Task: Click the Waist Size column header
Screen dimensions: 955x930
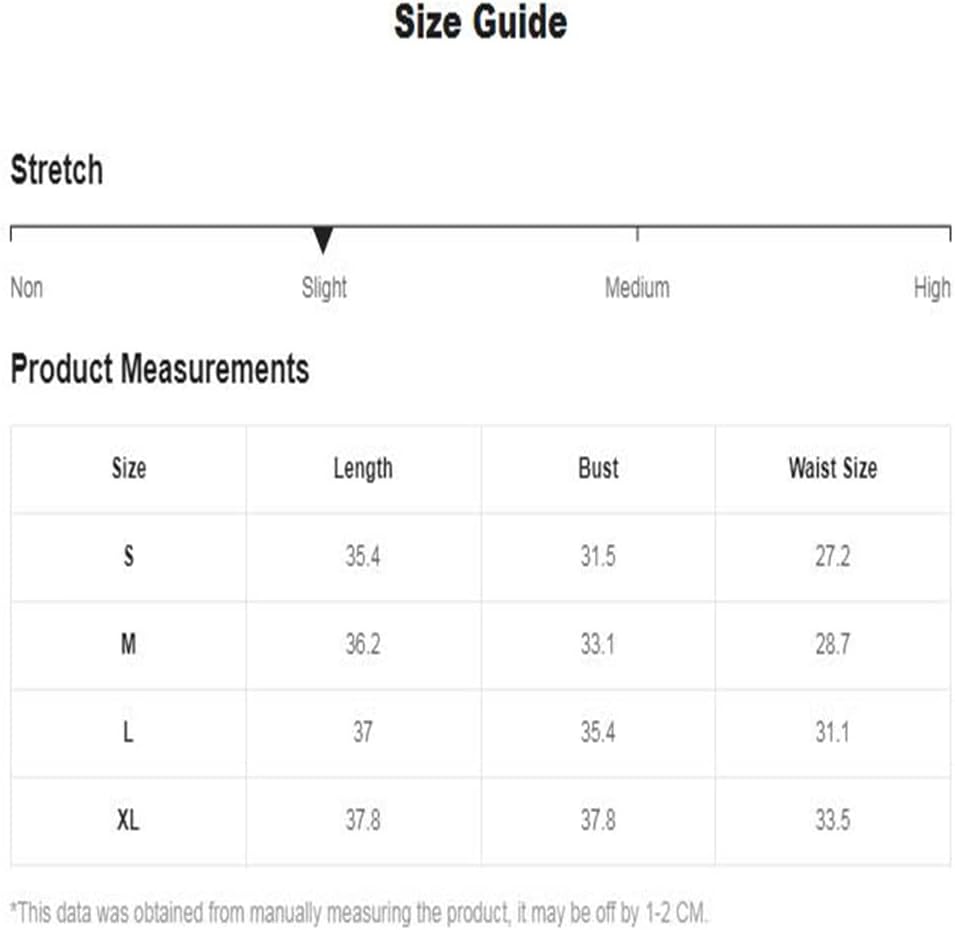Action: (833, 468)
